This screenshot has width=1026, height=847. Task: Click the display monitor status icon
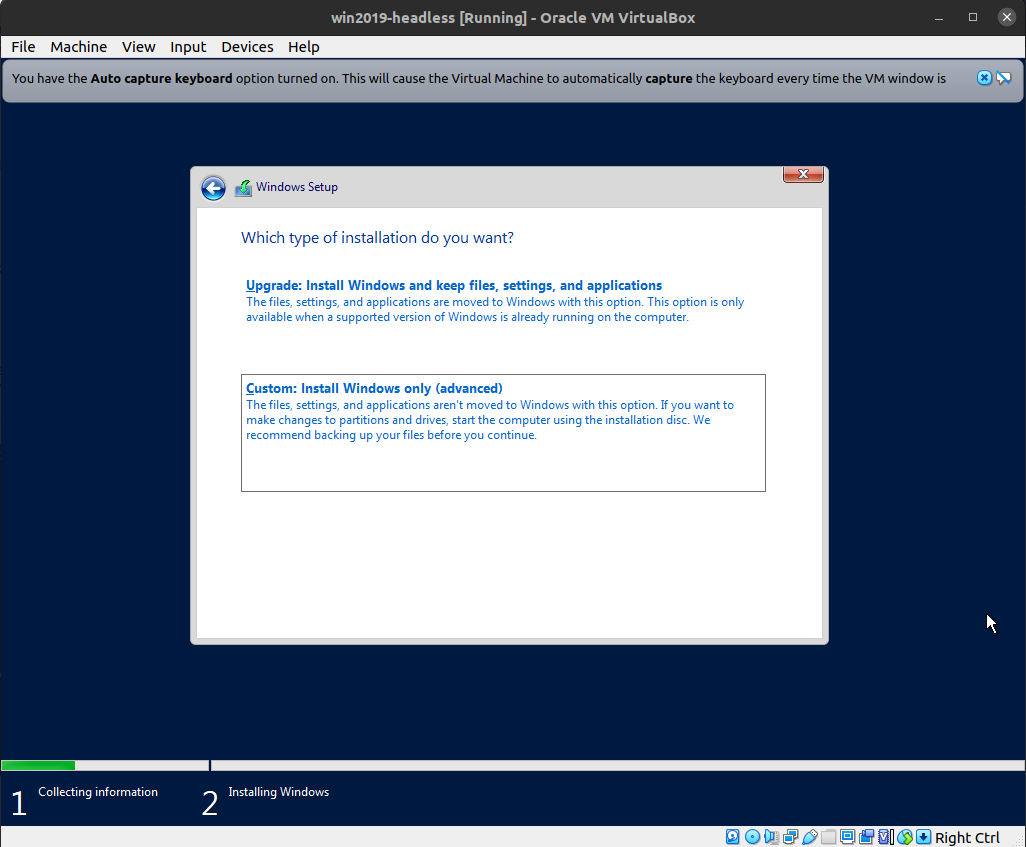point(847,836)
